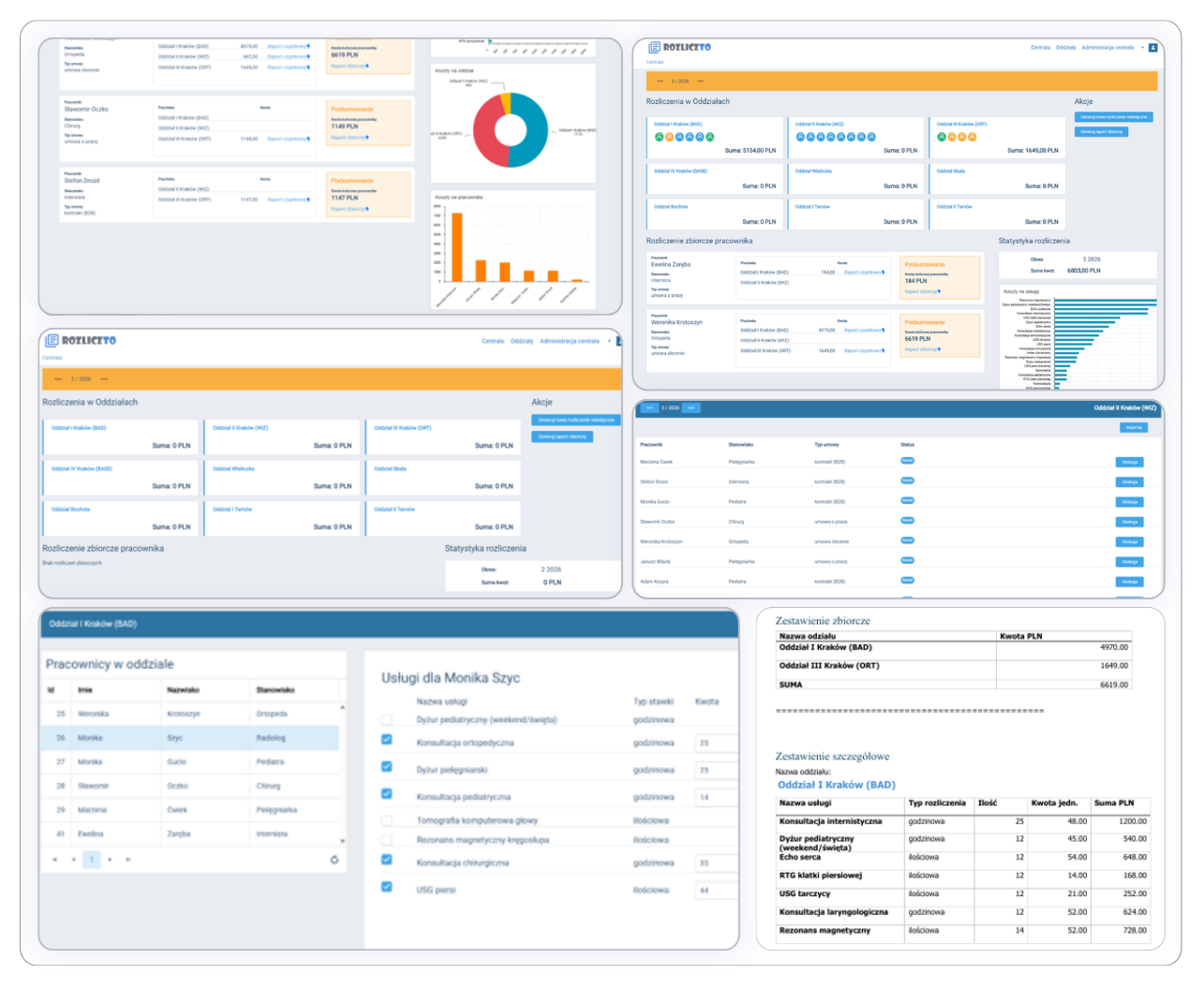
Task: Click the tallest orange bar in the bar chart
Action: pos(457,247)
